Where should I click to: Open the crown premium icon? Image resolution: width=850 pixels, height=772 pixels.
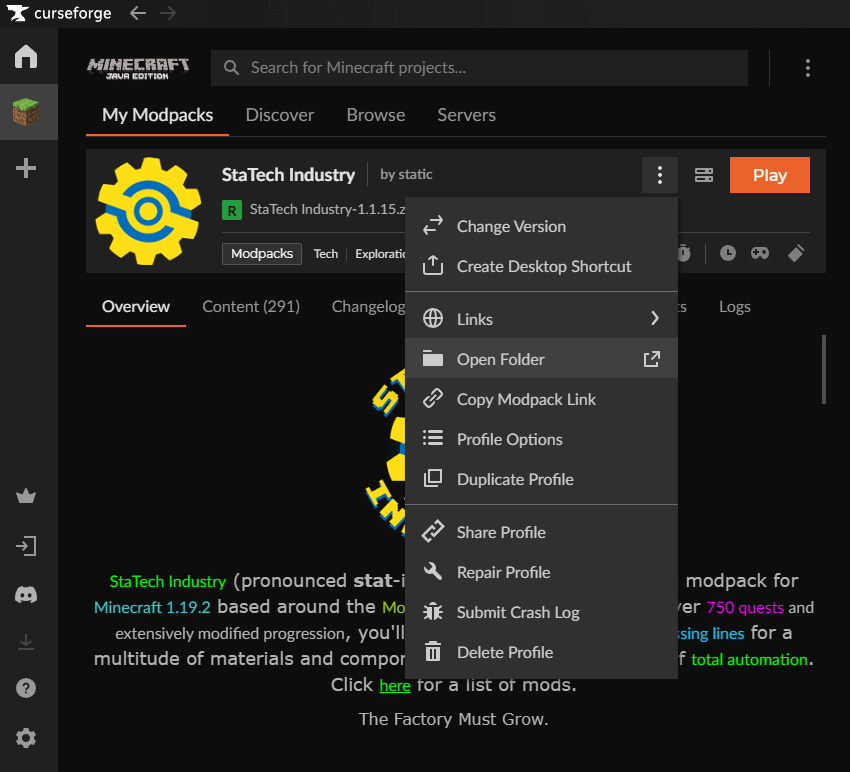click(x=27, y=497)
